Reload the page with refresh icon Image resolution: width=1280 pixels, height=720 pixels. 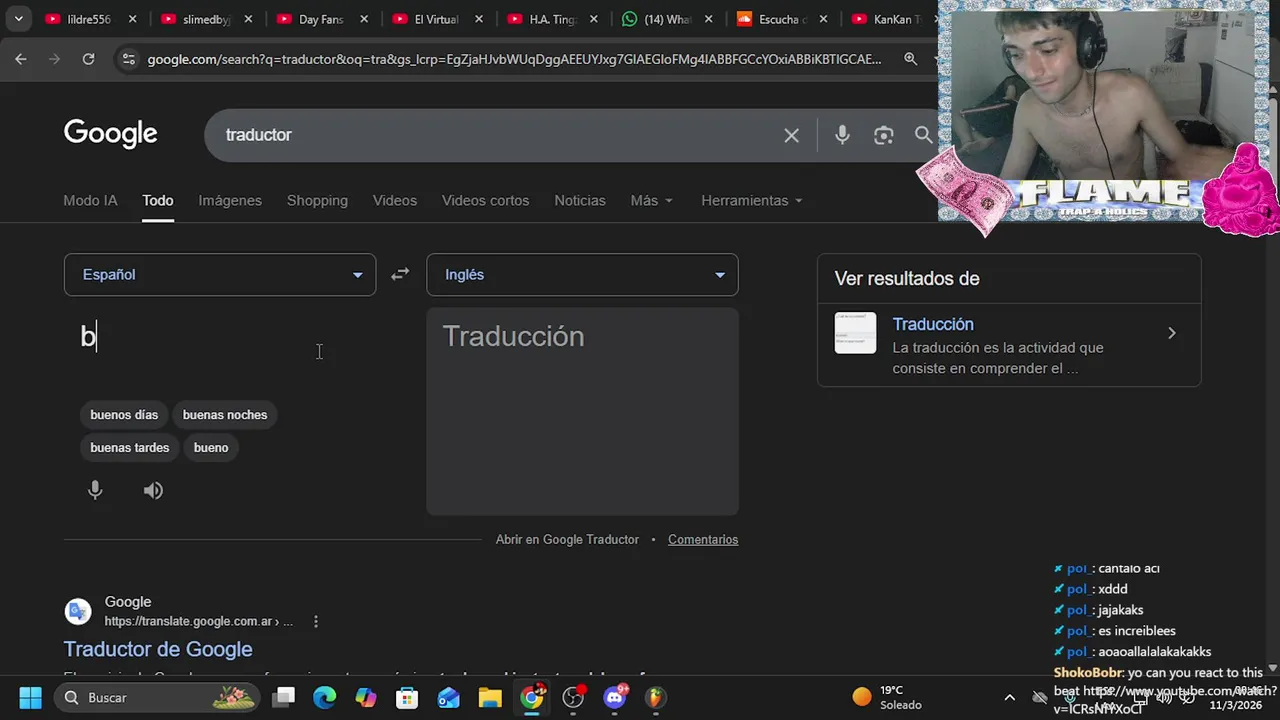(x=88, y=59)
